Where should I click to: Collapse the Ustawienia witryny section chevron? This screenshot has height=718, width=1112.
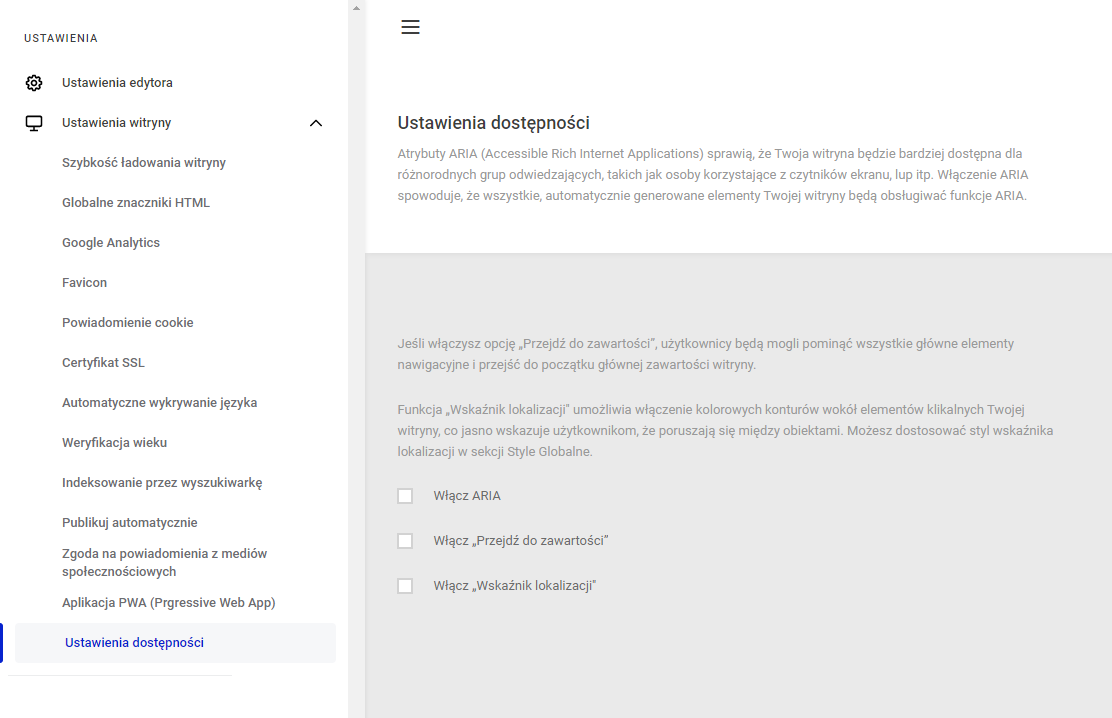[x=316, y=123]
